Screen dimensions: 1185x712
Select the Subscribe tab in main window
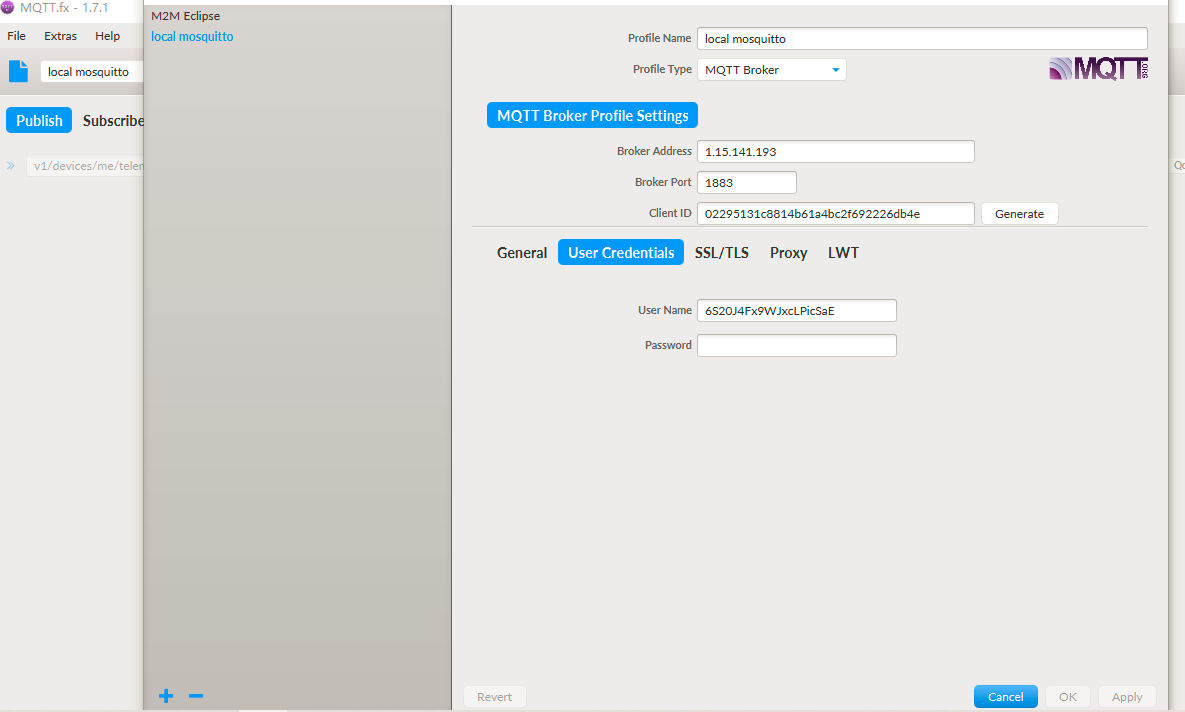click(113, 120)
